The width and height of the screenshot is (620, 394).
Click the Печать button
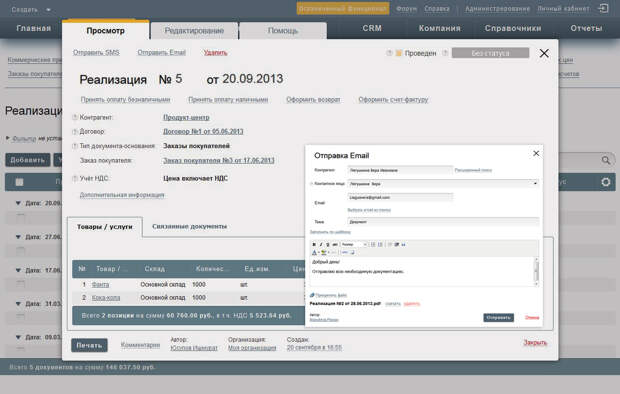89,345
